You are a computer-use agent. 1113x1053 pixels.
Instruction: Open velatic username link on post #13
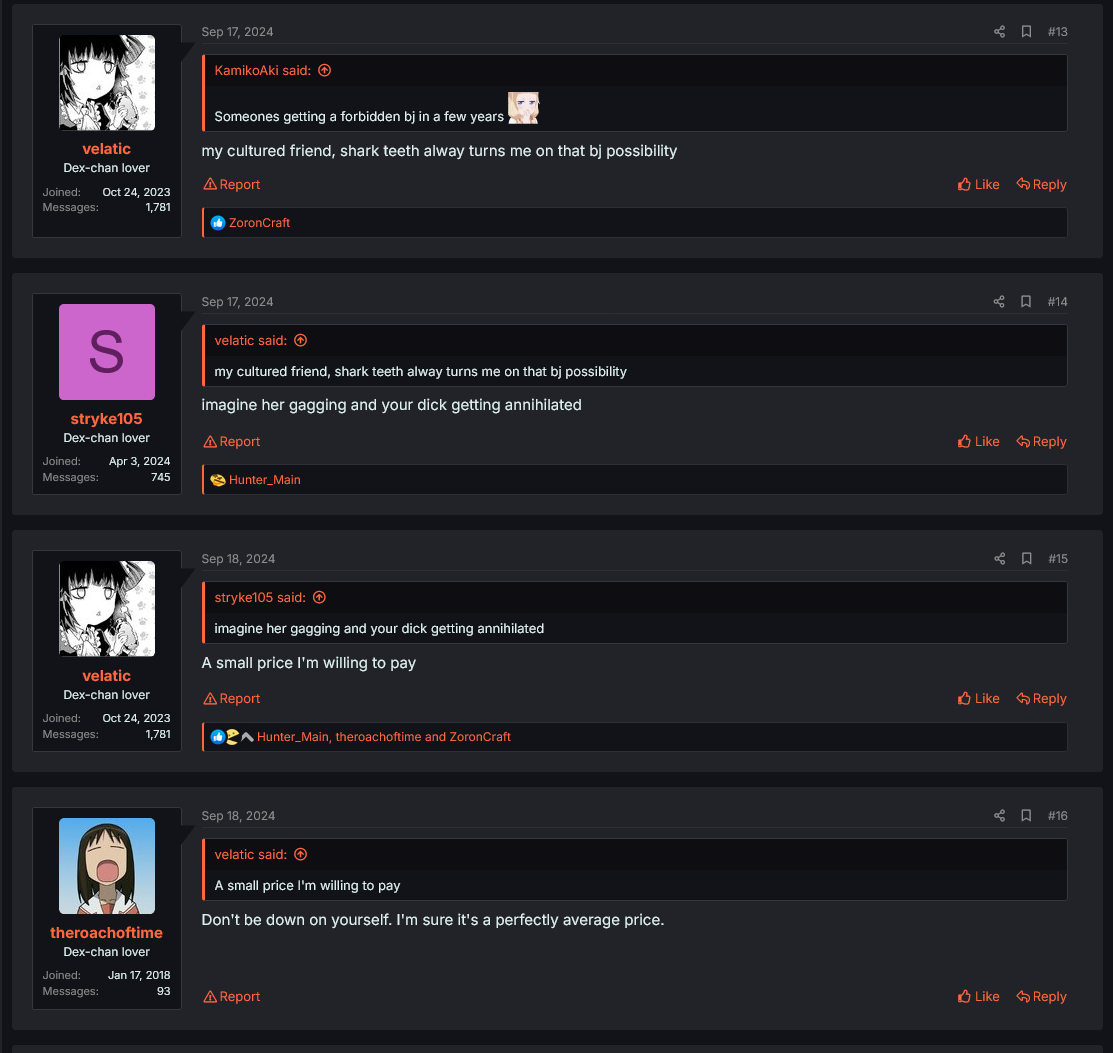[107, 149]
